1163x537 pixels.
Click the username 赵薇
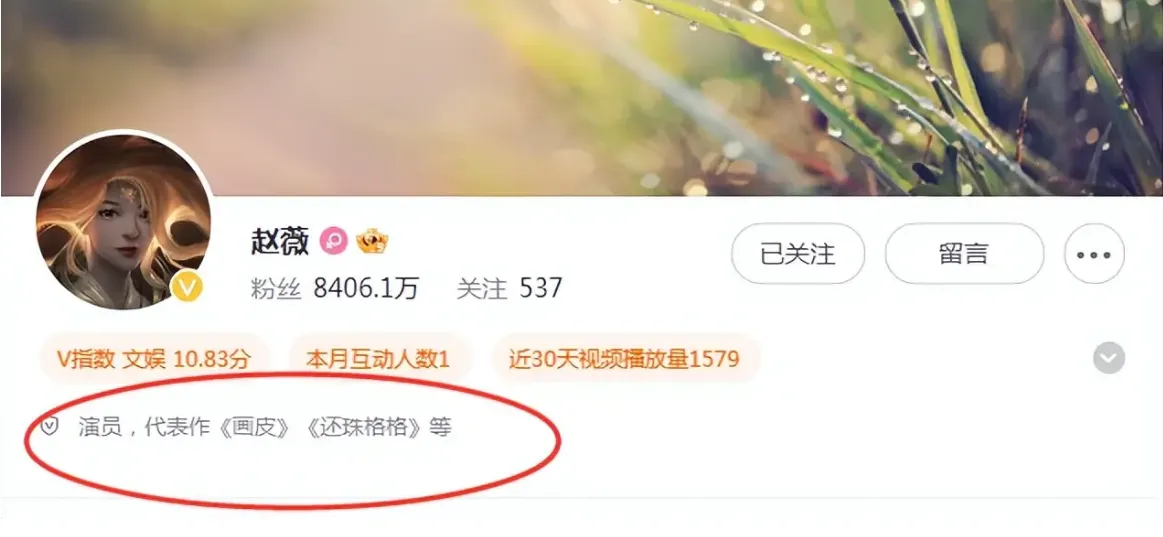[280, 242]
